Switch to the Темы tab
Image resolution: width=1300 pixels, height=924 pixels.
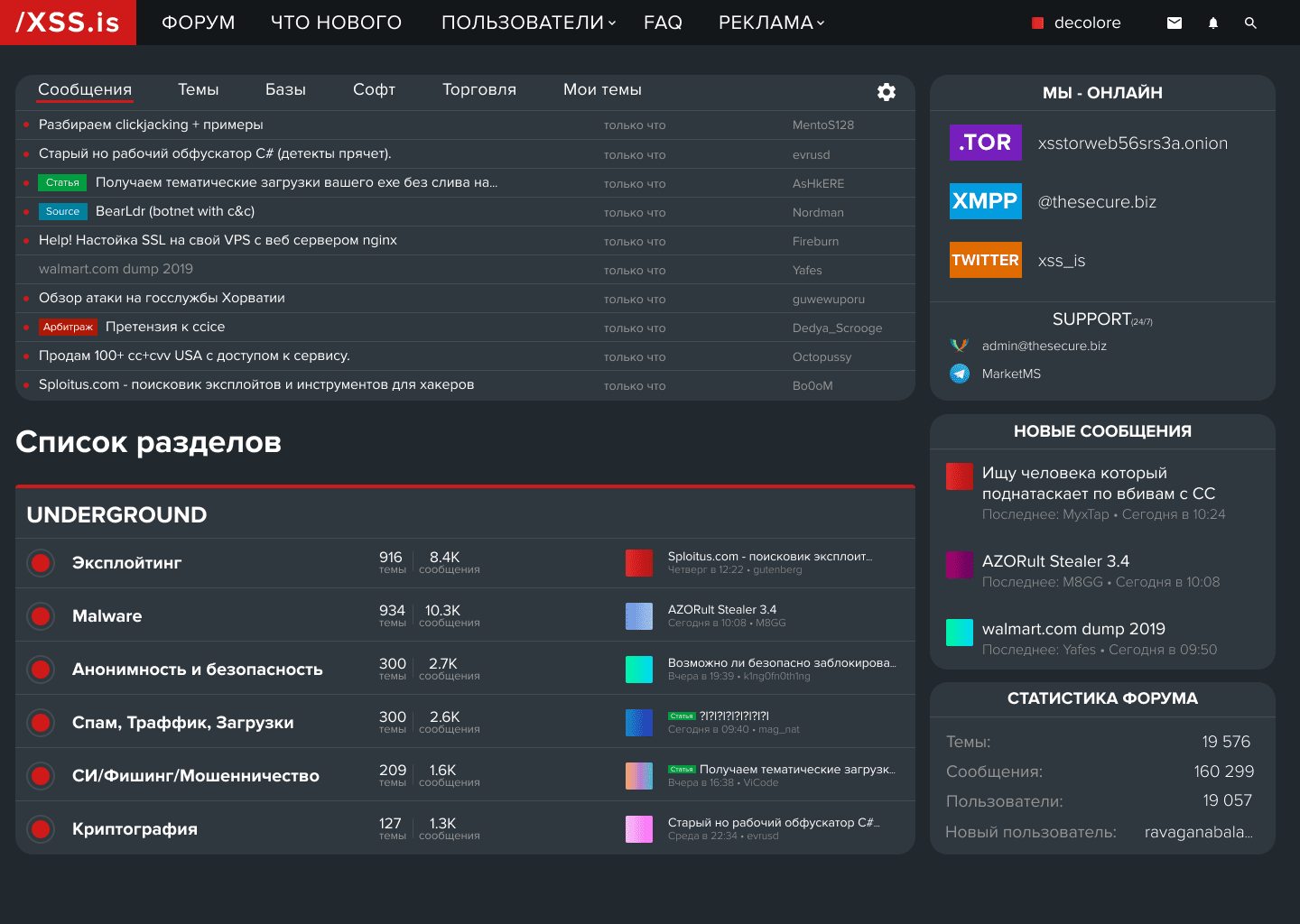(199, 89)
